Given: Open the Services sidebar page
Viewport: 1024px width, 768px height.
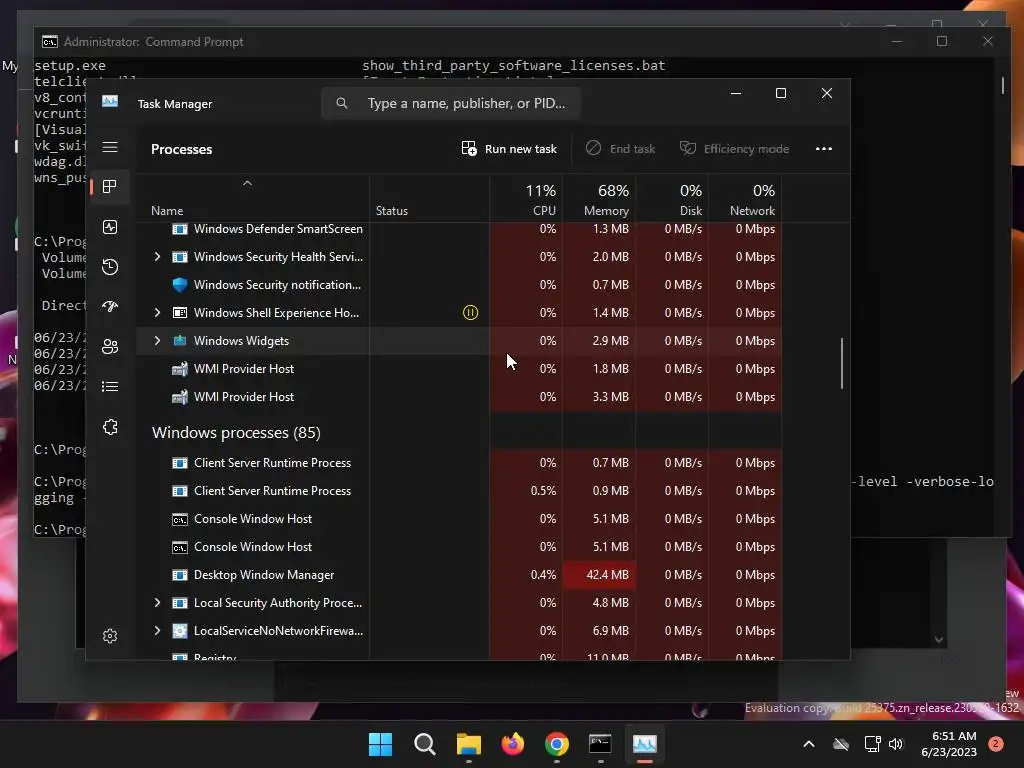Looking at the screenshot, I should (x=110, y=427).
